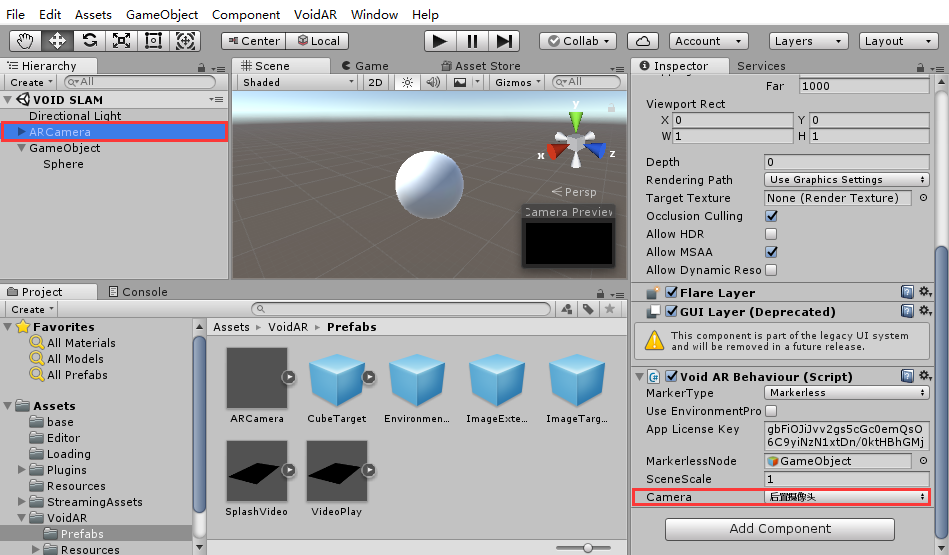Toggle scene lighting sun icon
Viewport: 949px width, 555px height.
pyautogui.click(x=407, y=82)
